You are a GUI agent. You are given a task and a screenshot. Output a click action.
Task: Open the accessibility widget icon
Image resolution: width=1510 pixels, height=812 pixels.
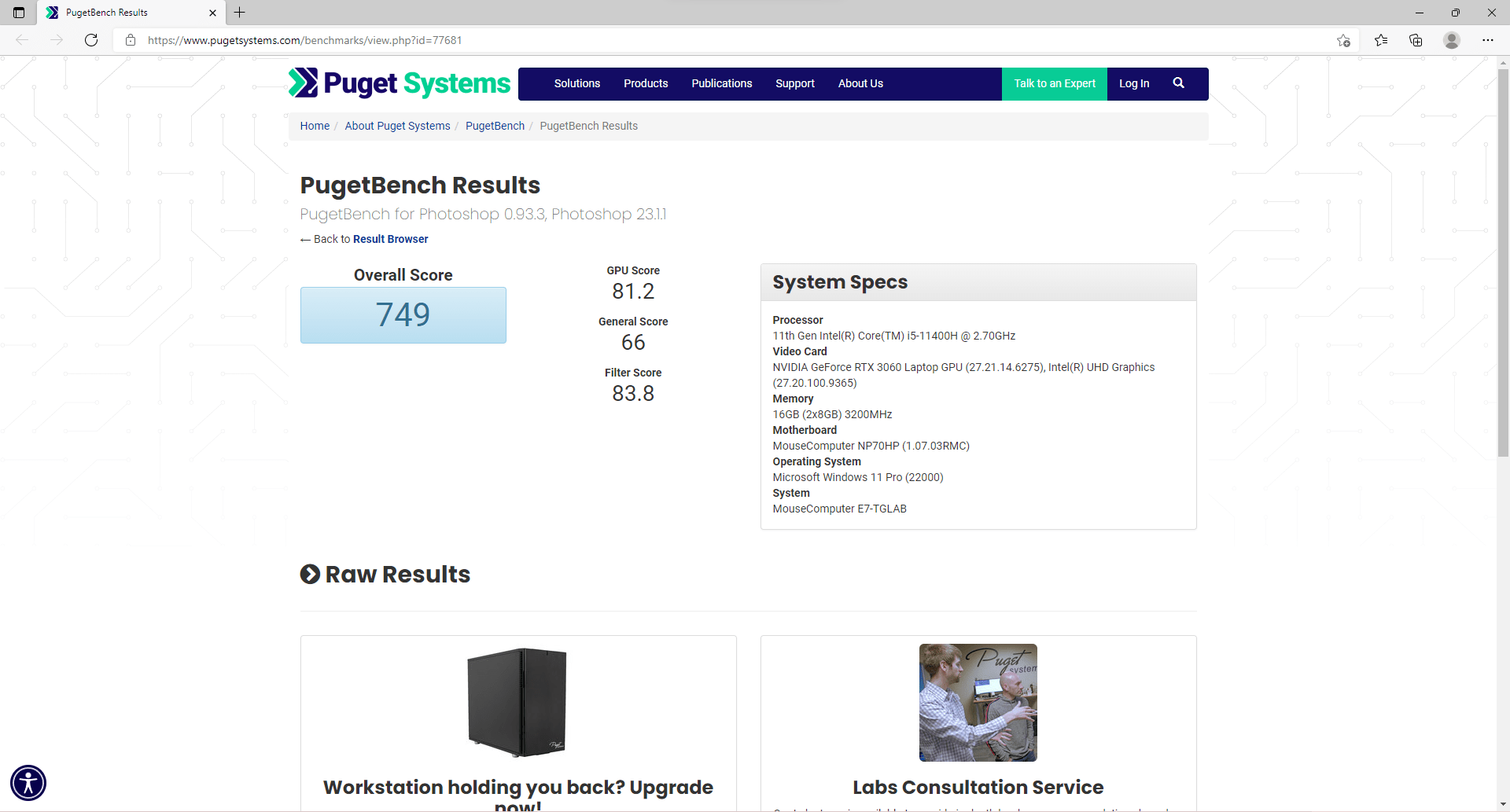28,783
